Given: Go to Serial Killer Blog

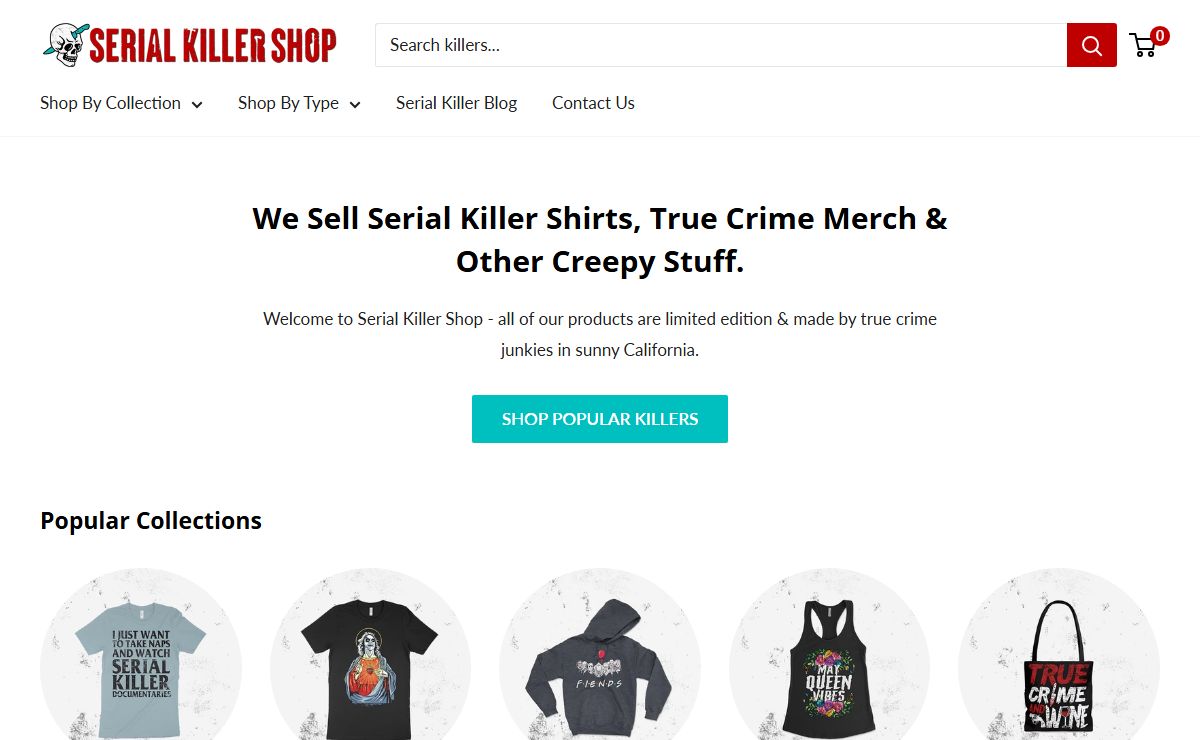Looking at the screenshot, I should (456, 103).
